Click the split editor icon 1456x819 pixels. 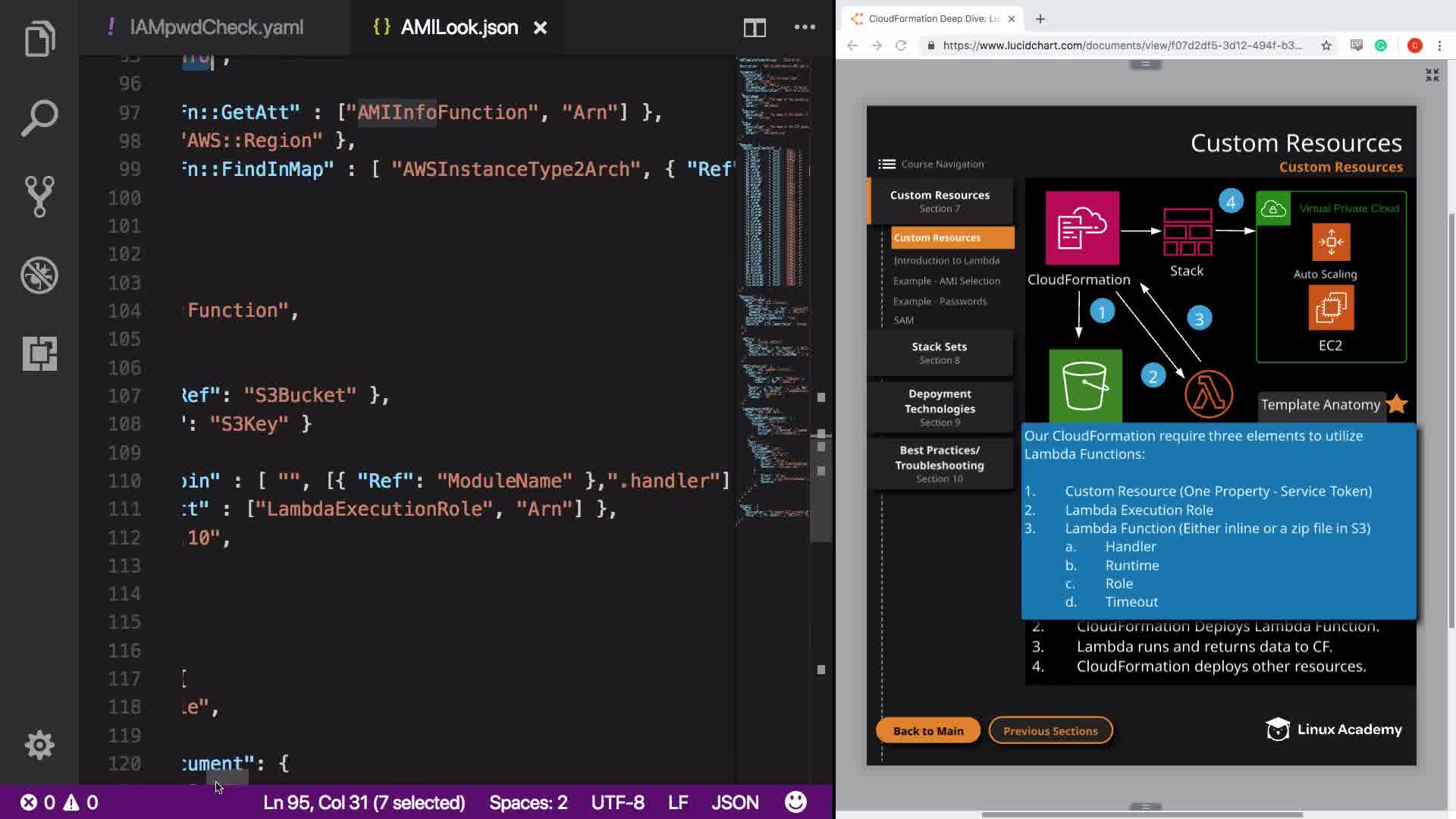754,28
